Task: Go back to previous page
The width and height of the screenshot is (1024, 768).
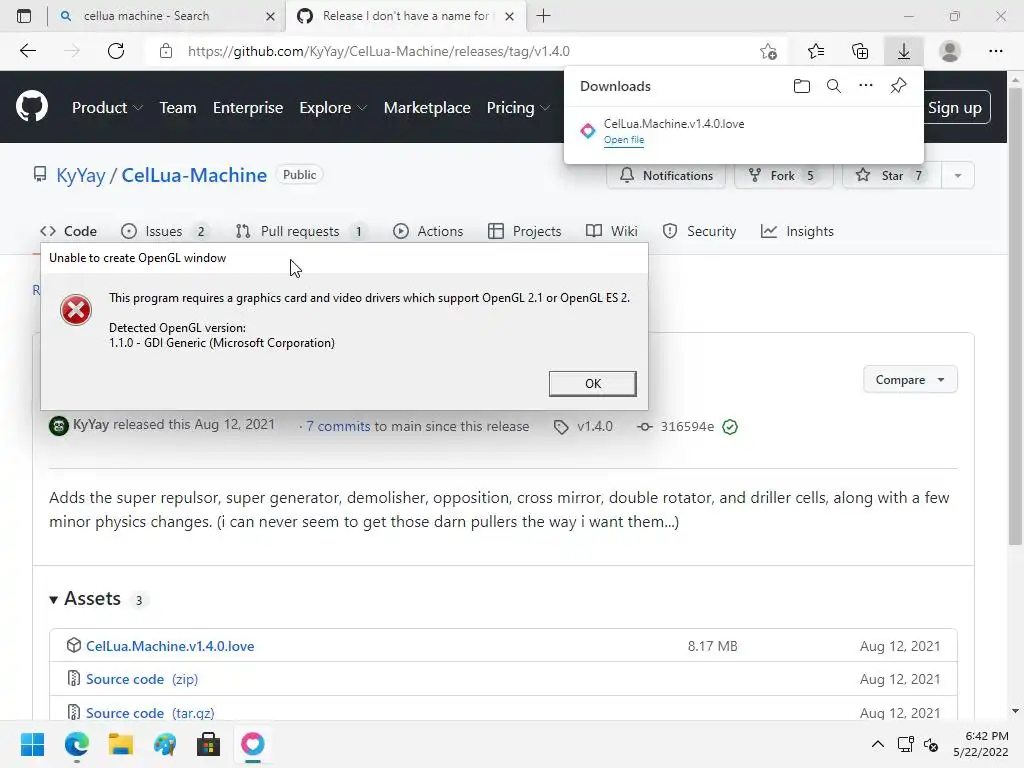Action: (28, 51)
